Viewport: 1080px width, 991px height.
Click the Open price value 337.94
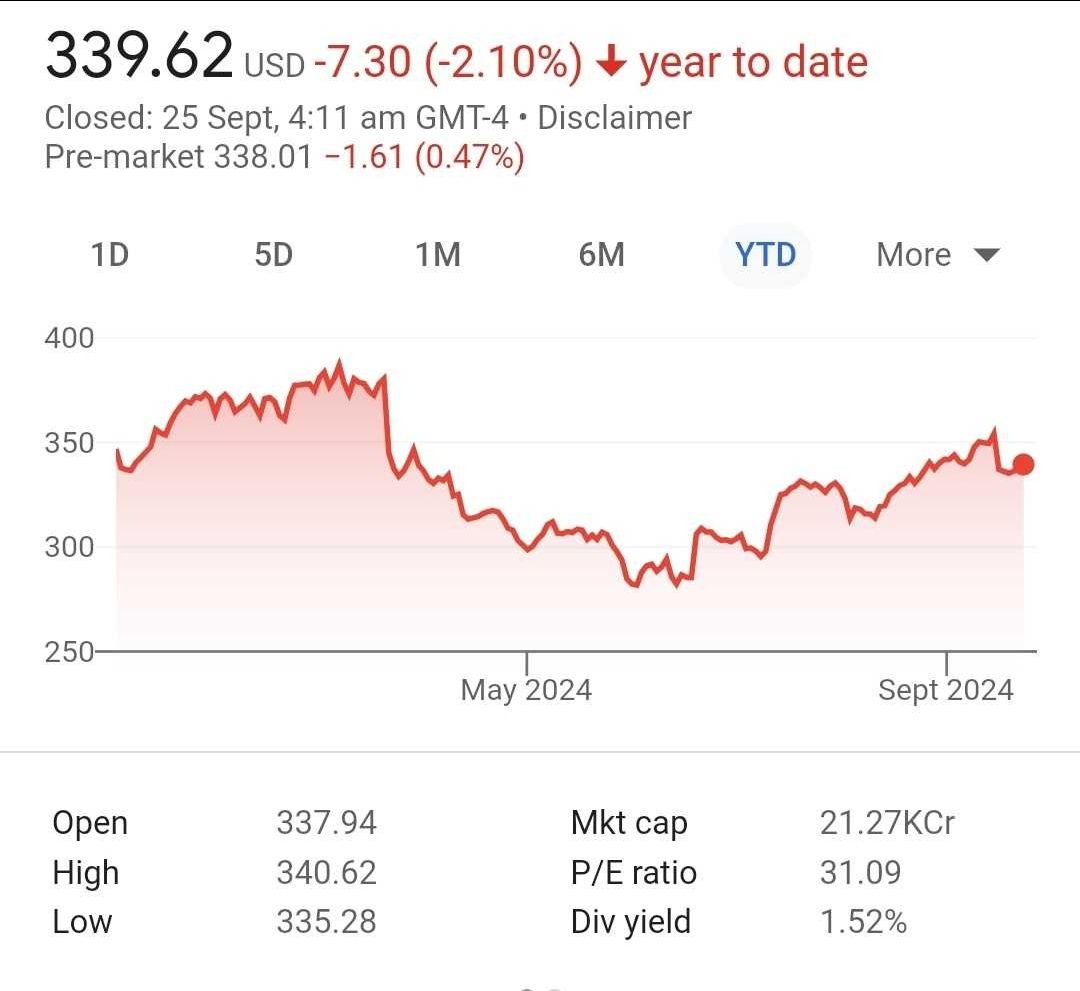coord(326,823)
